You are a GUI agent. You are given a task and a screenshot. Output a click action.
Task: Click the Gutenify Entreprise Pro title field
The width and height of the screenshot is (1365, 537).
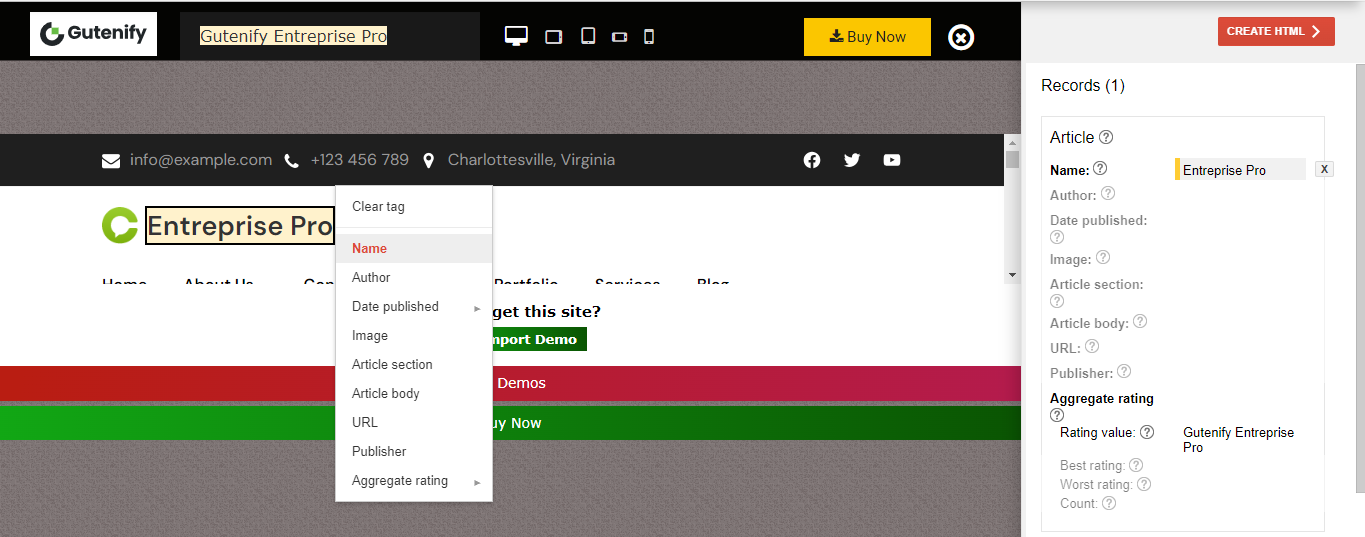click(330, 36)
